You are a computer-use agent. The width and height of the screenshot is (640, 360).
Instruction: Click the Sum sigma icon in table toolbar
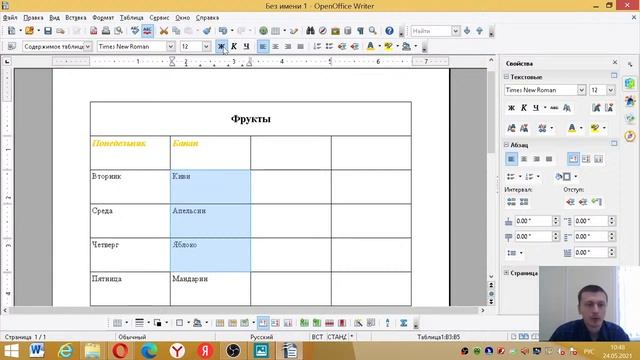coord(404,323)
